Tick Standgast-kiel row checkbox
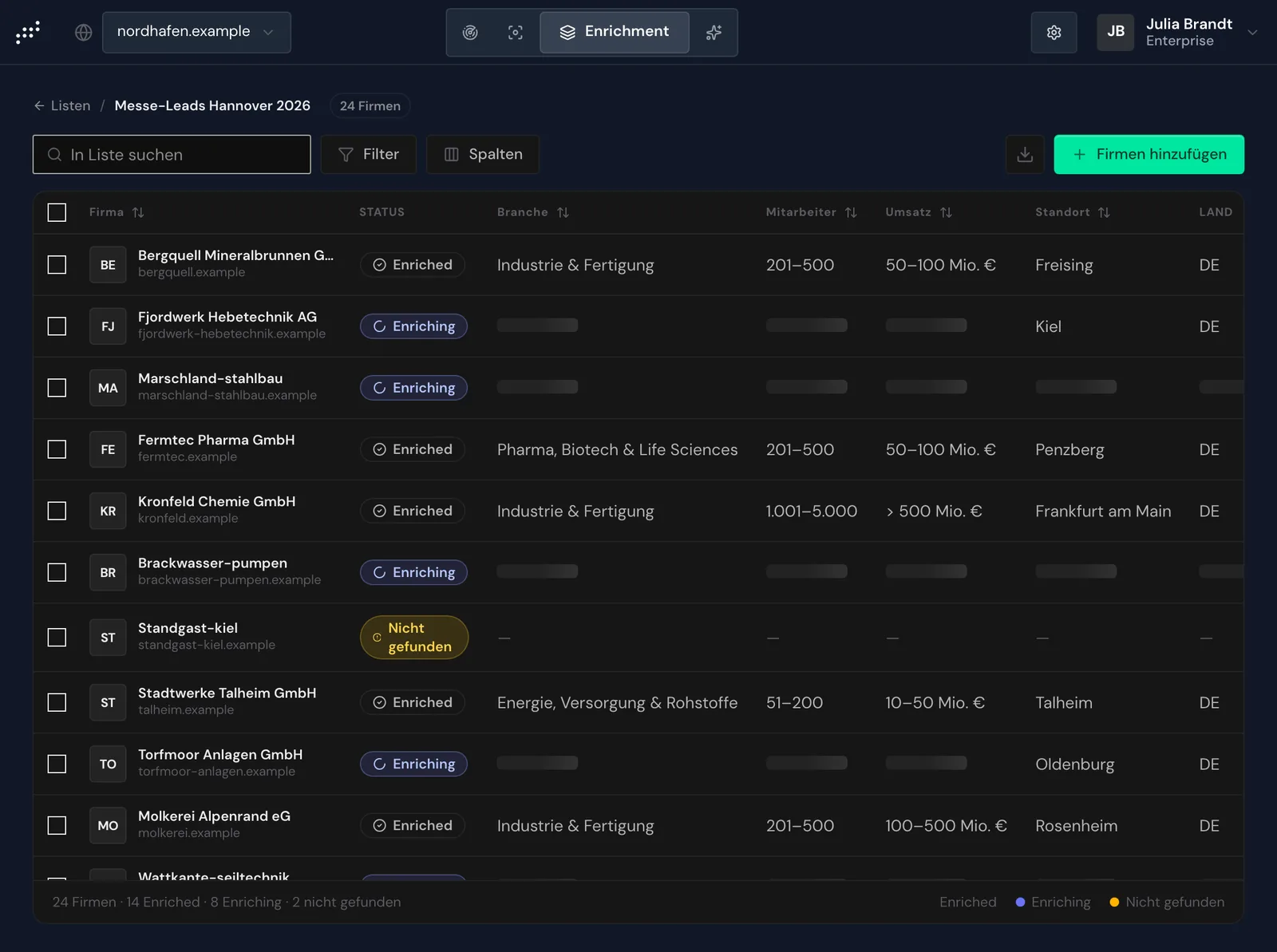Image resolution: width=1277 pixels, height=952 pixels. 57,638
